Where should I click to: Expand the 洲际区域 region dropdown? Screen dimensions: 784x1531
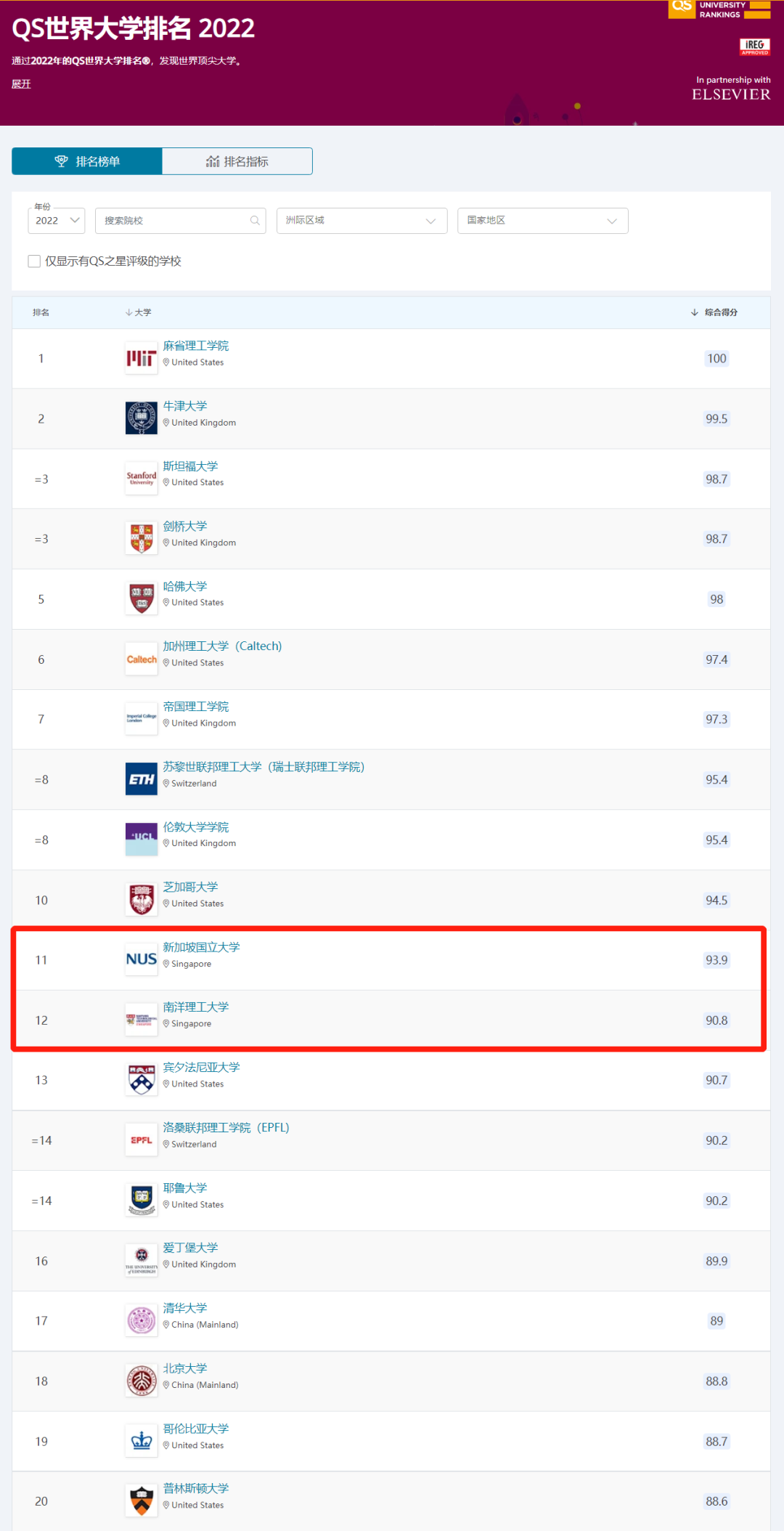tap(362, 221)
